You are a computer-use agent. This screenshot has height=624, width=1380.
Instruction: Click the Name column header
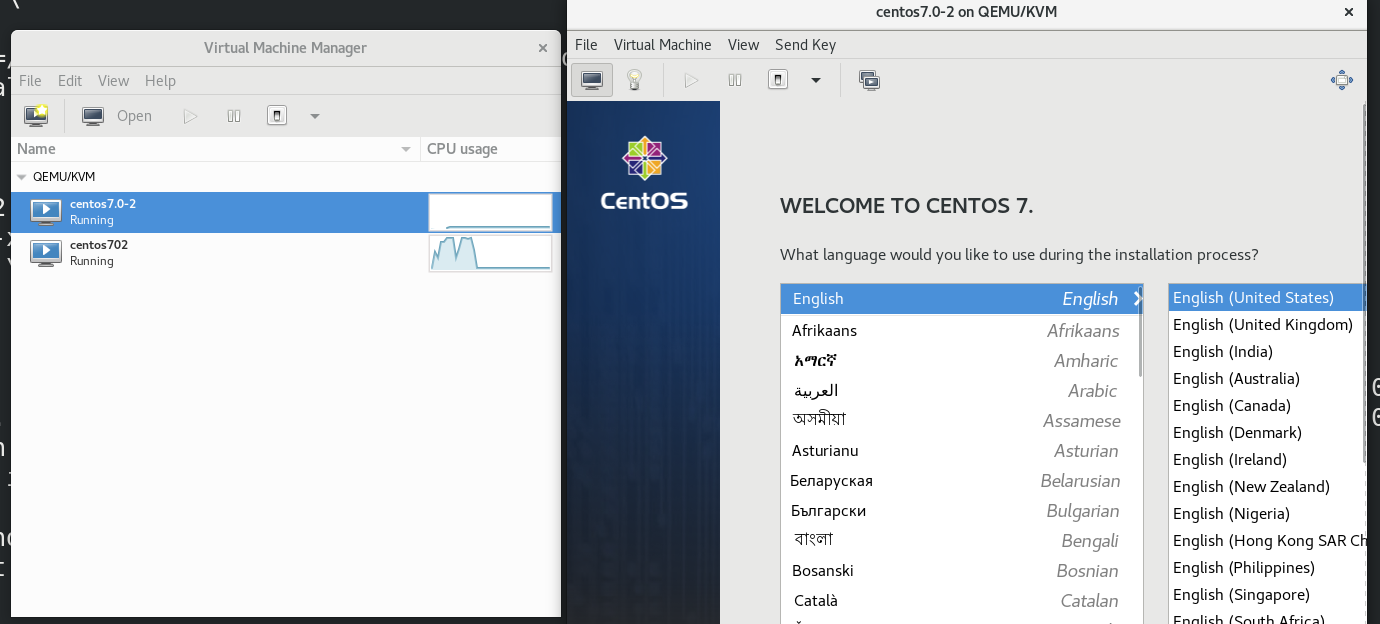[215, 149]
